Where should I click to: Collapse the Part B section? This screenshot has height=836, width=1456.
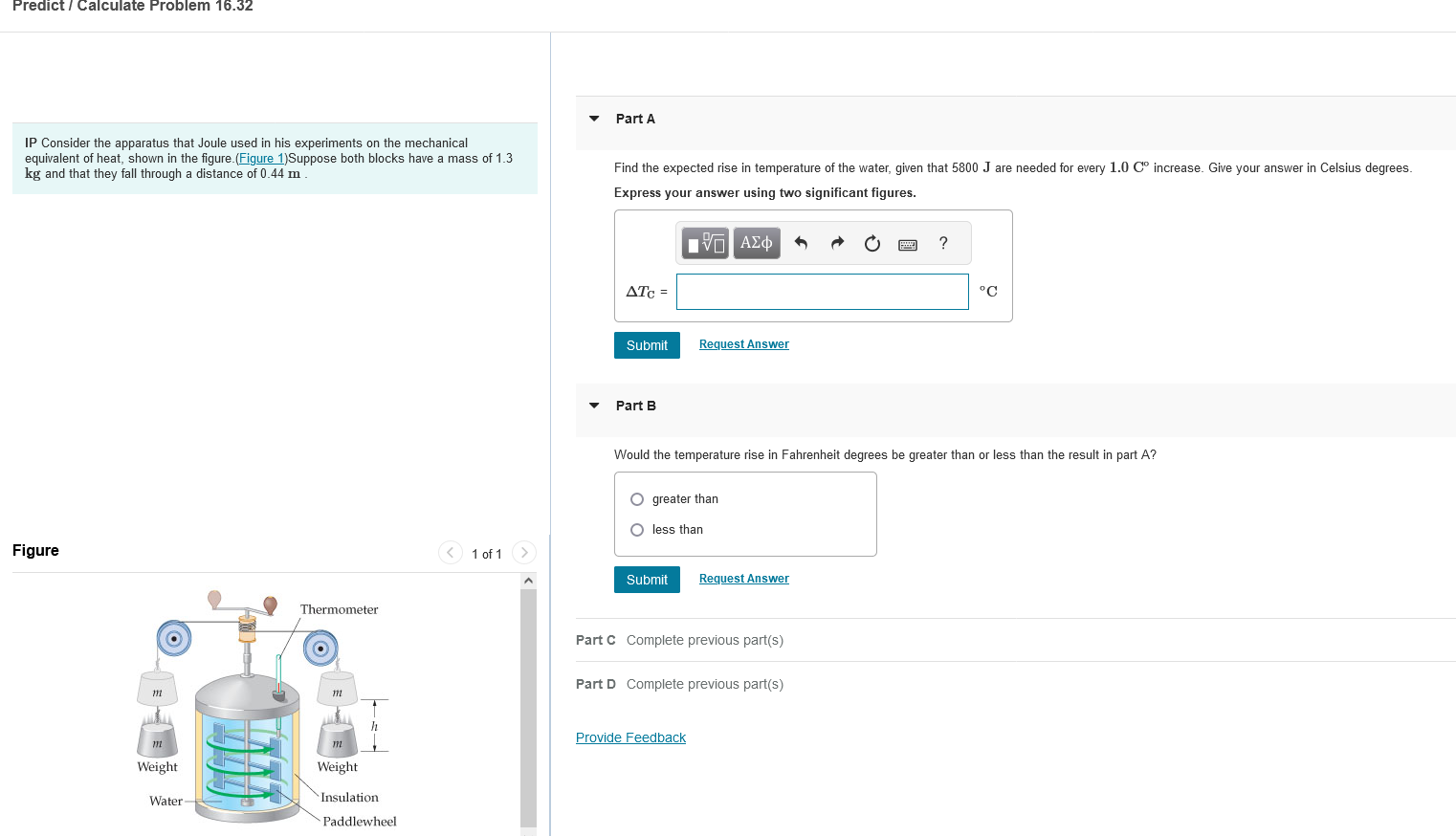(593, 405)
